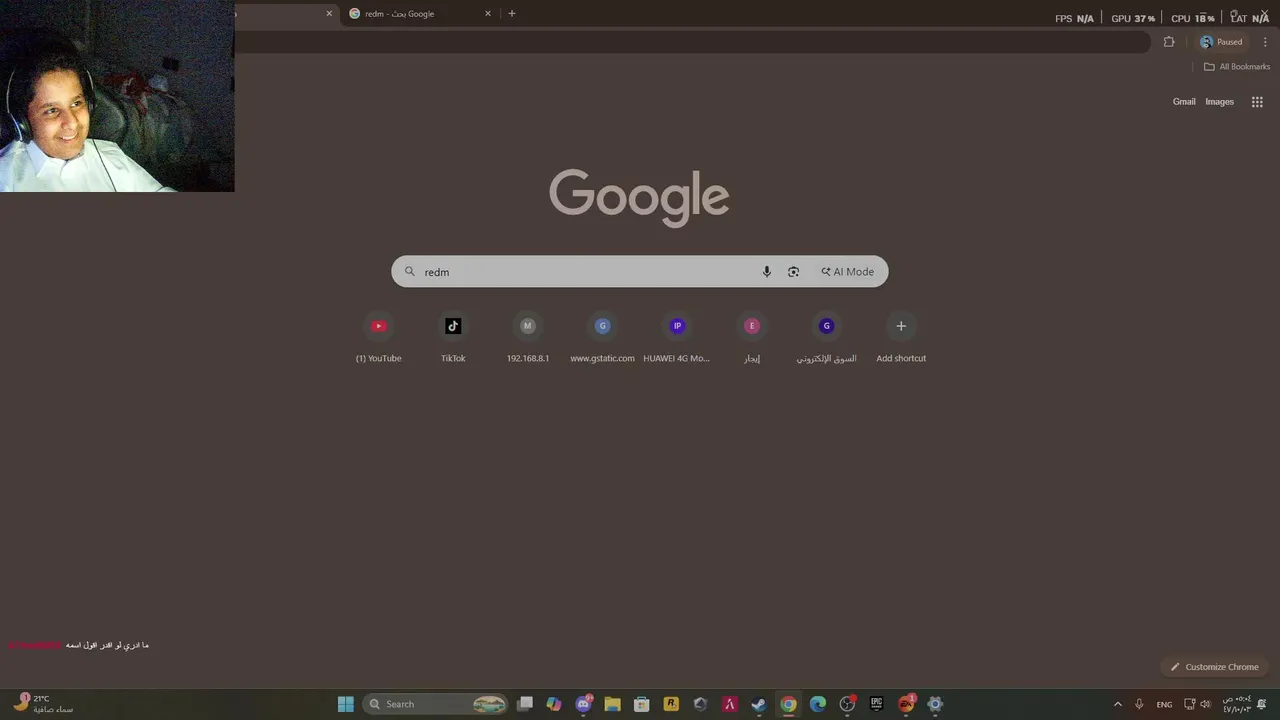
Task: Open Settings gear from the taskbar
Action: click(935, 704)
